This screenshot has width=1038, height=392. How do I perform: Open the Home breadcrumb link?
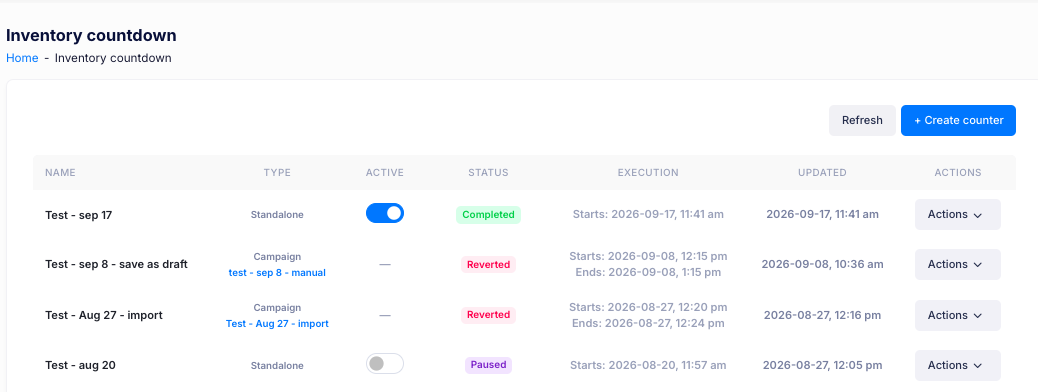[22, 58]
